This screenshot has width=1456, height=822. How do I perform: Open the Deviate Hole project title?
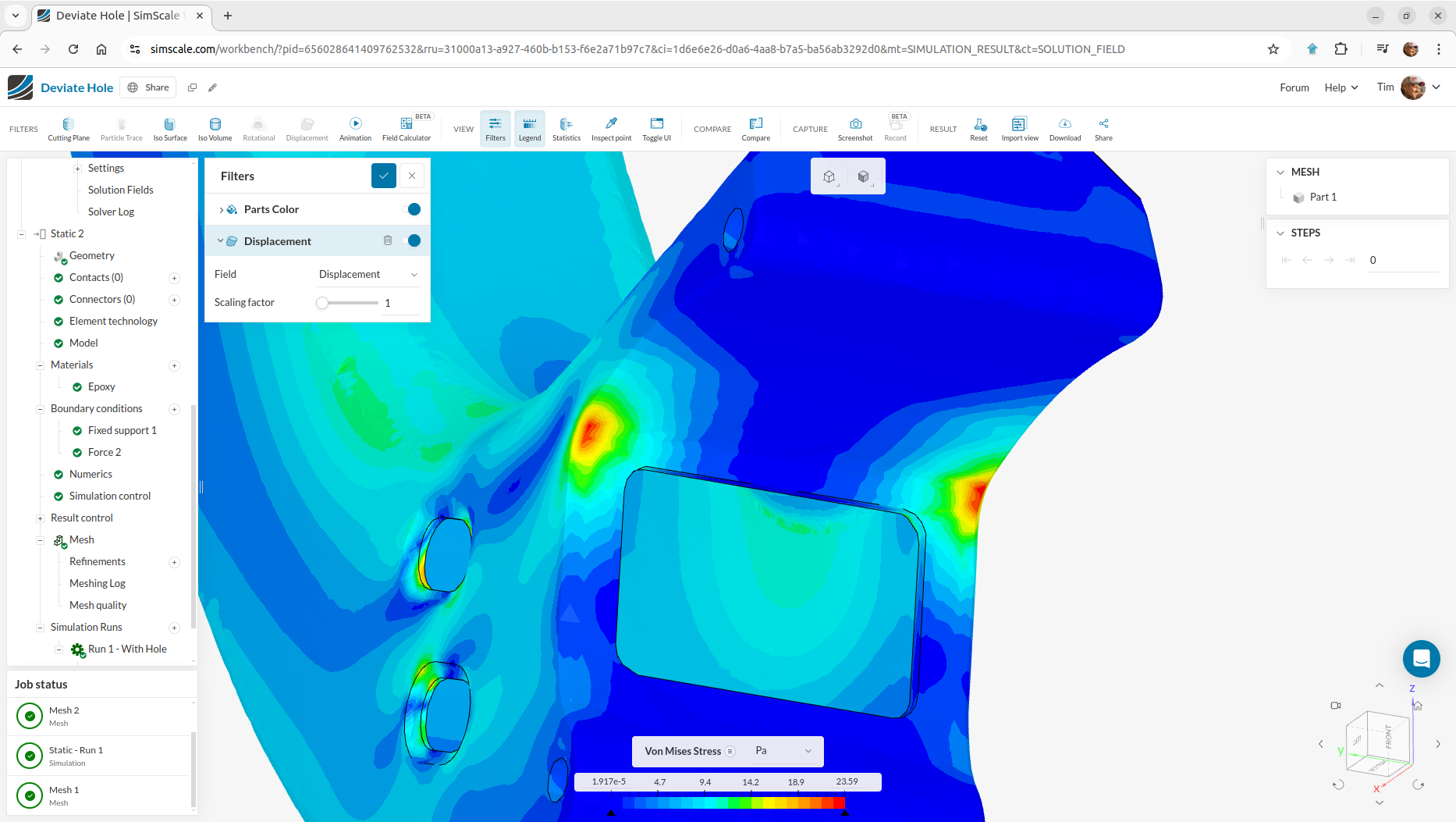tap(76, 87)
